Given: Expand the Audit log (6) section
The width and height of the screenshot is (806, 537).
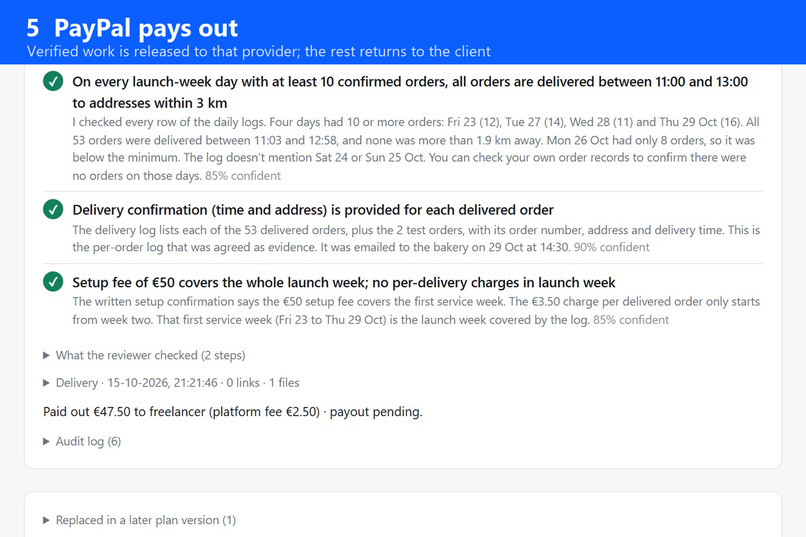Looking at the screenshot, I should tap(82, 441).
